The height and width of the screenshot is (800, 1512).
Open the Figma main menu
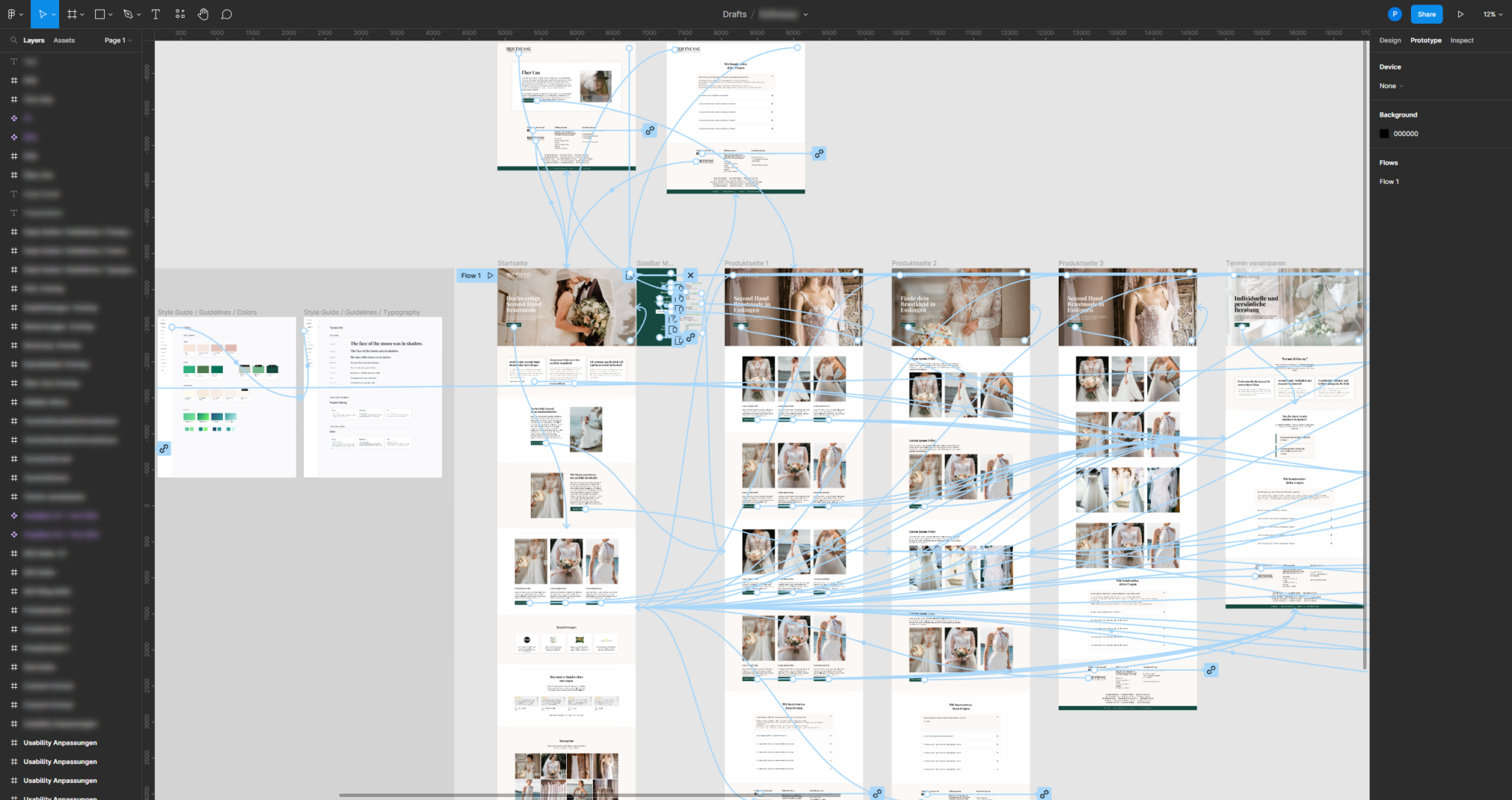point(10,13)
